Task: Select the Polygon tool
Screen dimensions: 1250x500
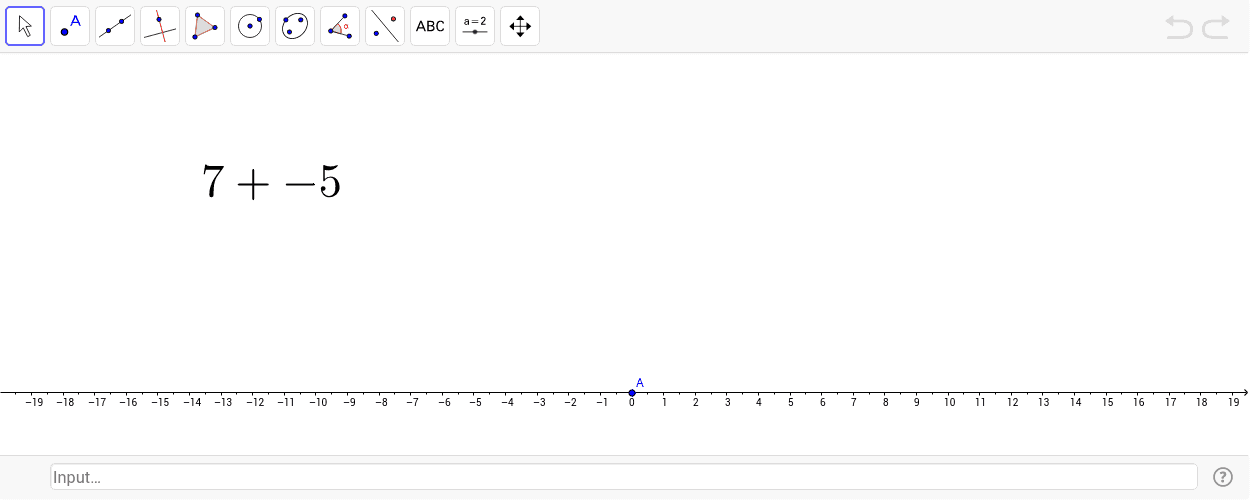Action: (205, 26)
